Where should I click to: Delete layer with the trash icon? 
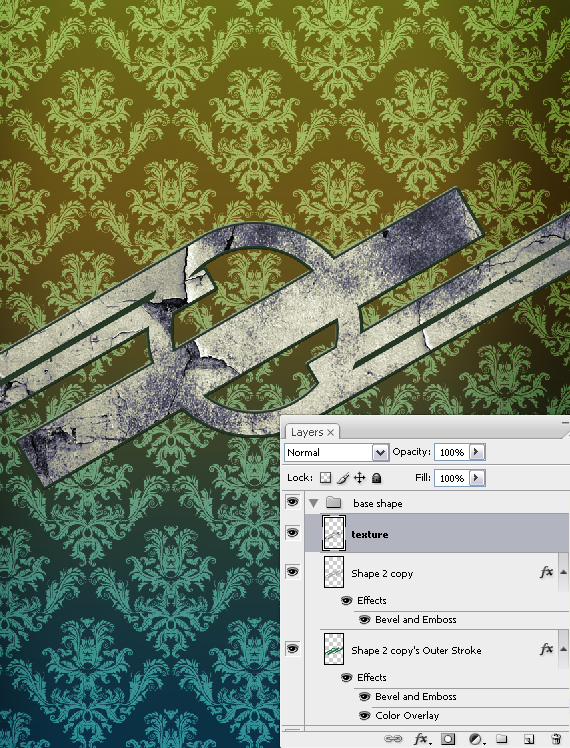click(556, 739)
